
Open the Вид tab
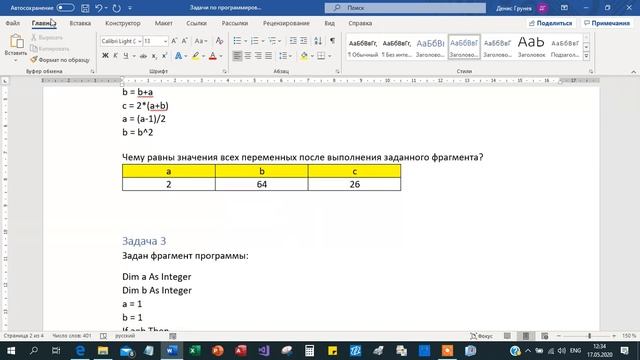coord(330,23)
